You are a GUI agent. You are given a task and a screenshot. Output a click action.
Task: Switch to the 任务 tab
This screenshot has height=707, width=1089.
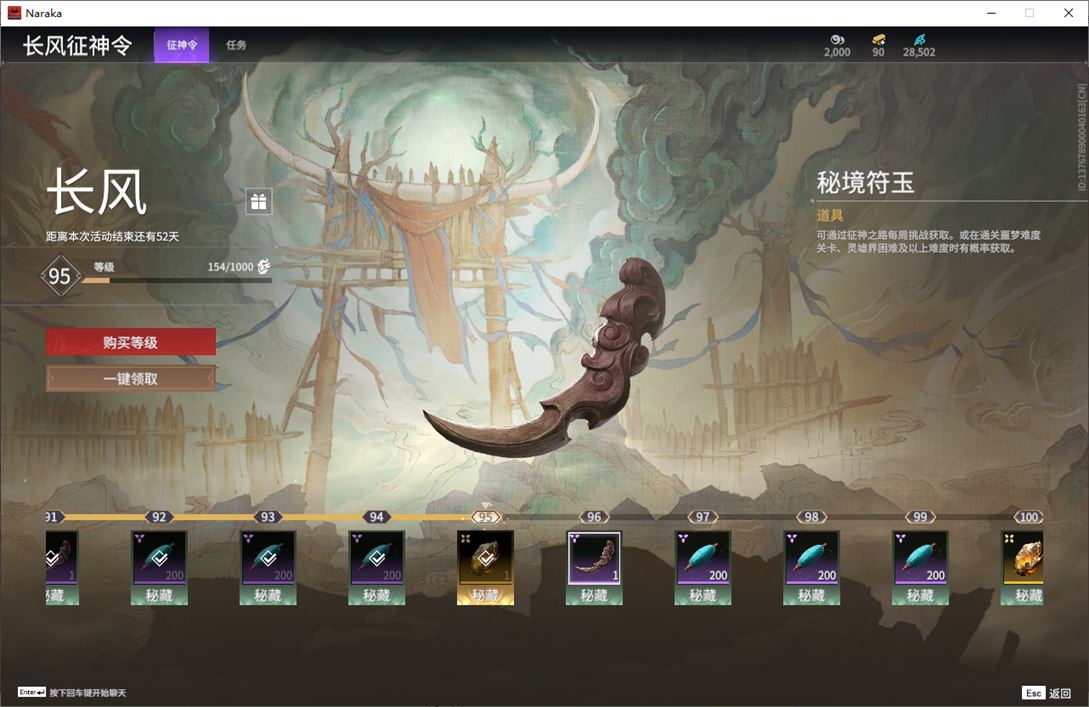point(236,45)
